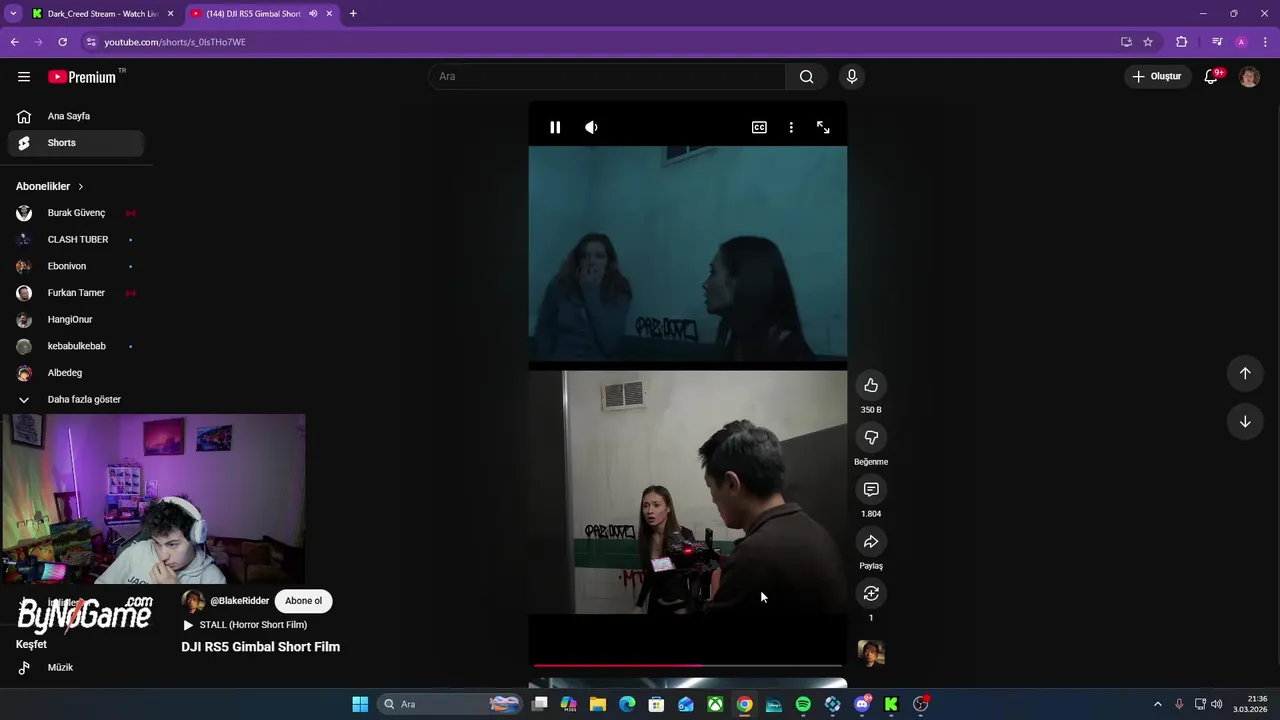Open File Explorer from taskbar
Viewport: 1280px width, 720px height.
(598, 704)
